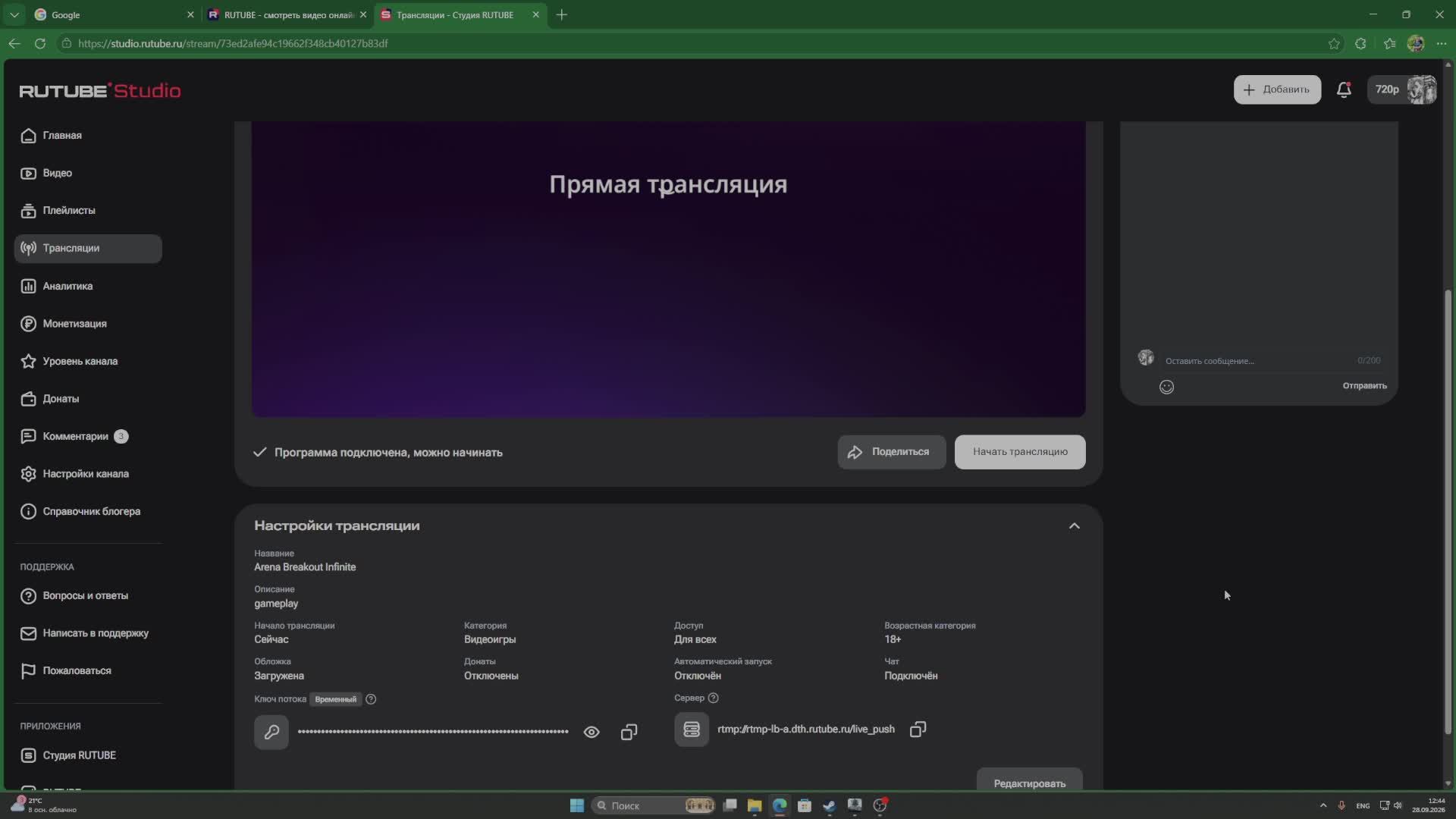
Task: Open the Windows Start menu
Action: point(576,805)
